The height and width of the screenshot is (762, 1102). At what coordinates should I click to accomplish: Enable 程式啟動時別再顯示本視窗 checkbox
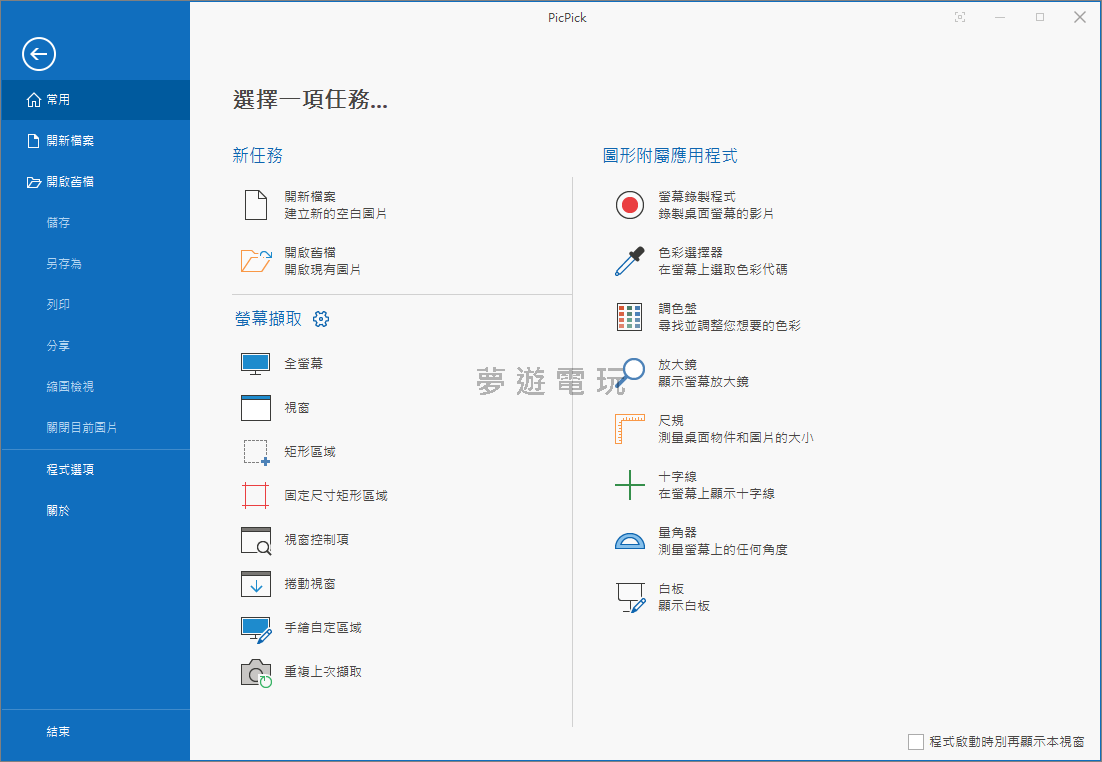pyautogui.click(x=916, y=742)
